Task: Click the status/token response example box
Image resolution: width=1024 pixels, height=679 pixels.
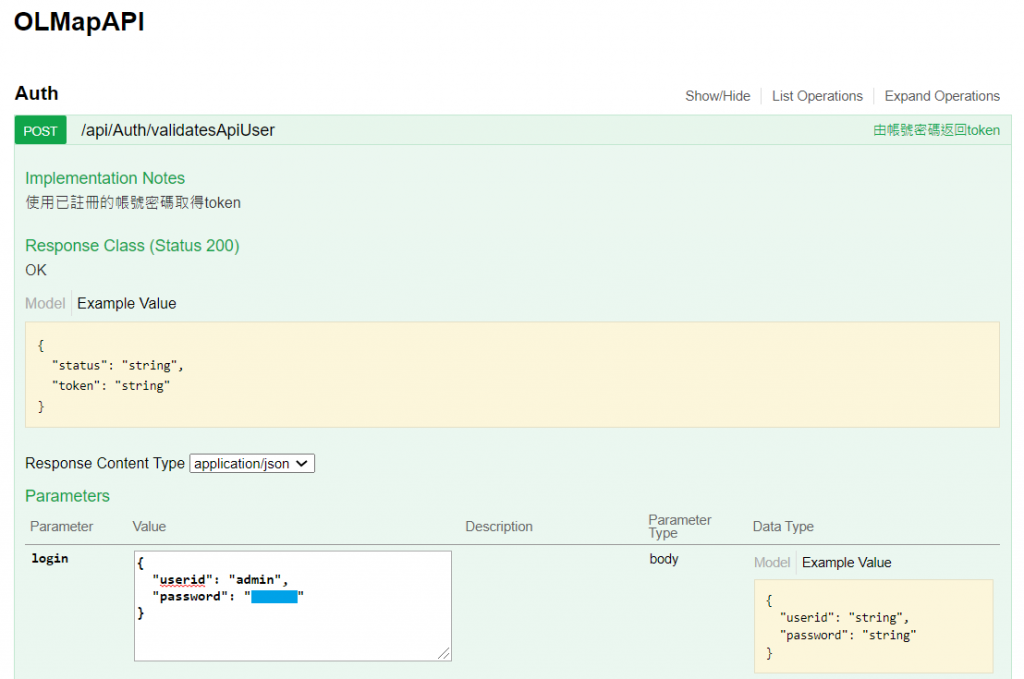Action: point(512,375)
